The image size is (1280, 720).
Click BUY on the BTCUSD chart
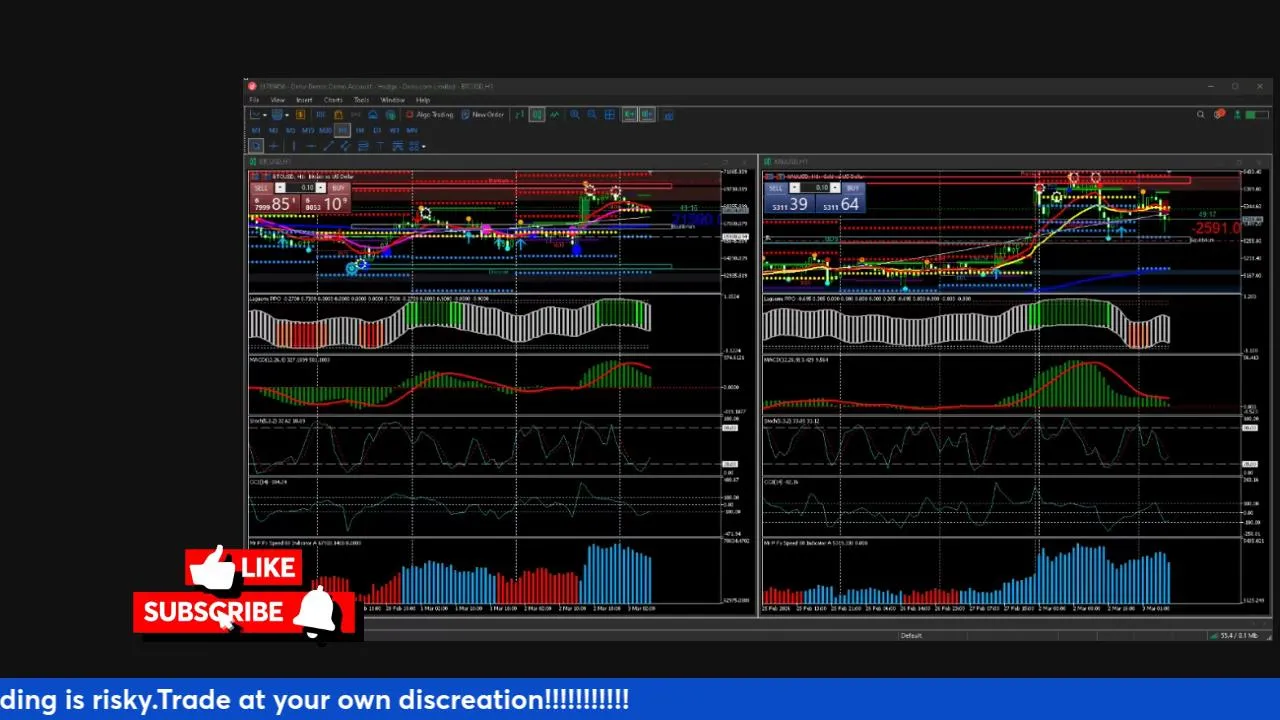pyautogui.click(x=339, y=188)
